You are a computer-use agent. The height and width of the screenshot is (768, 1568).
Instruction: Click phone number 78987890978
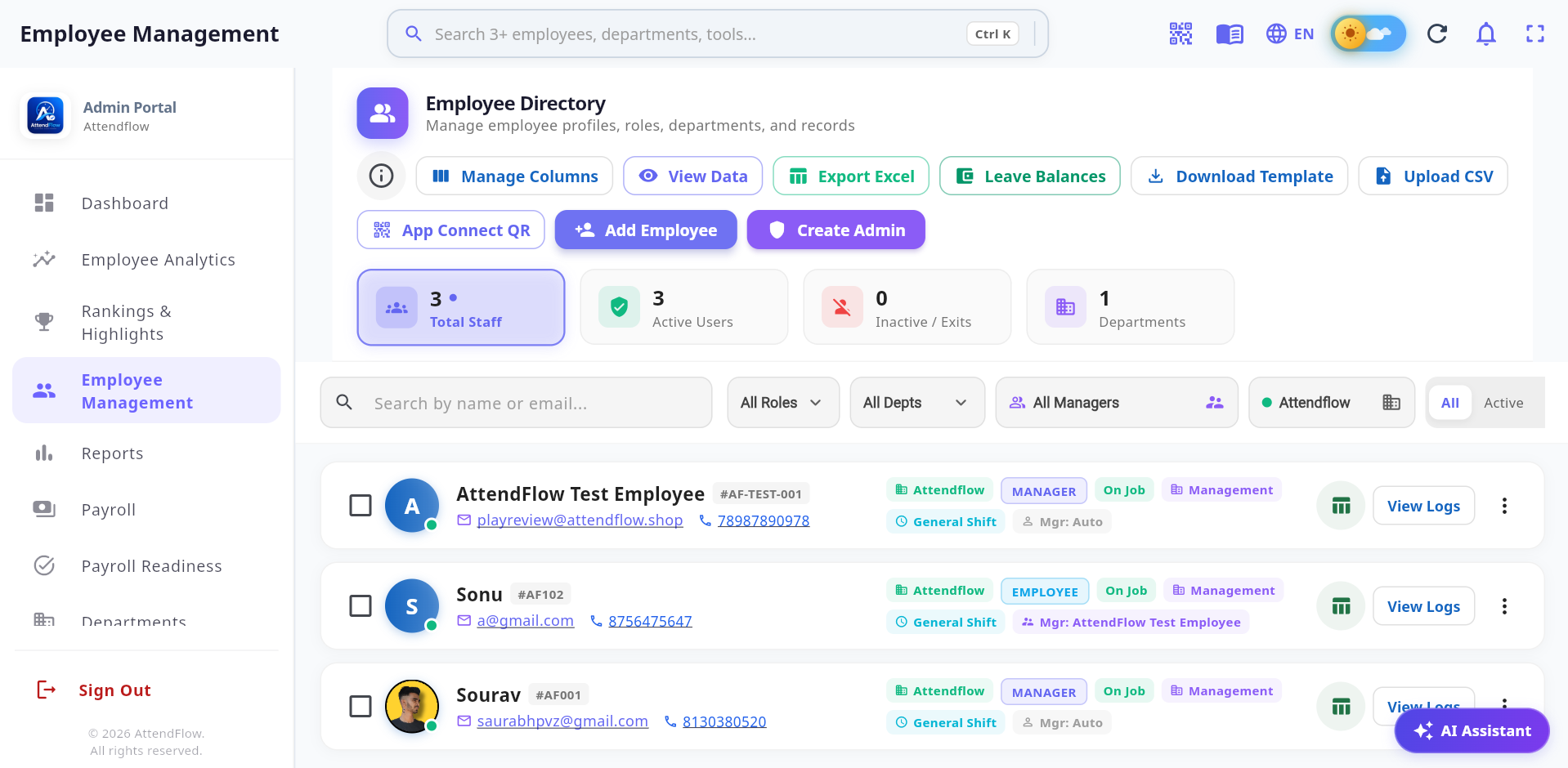(x=764, y=520)
